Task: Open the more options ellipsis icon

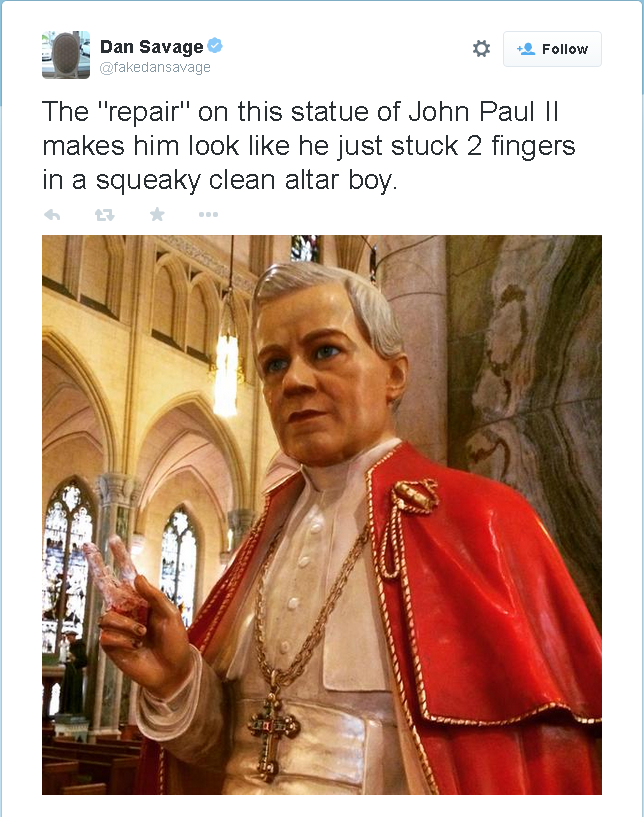Action: [208, 214]
